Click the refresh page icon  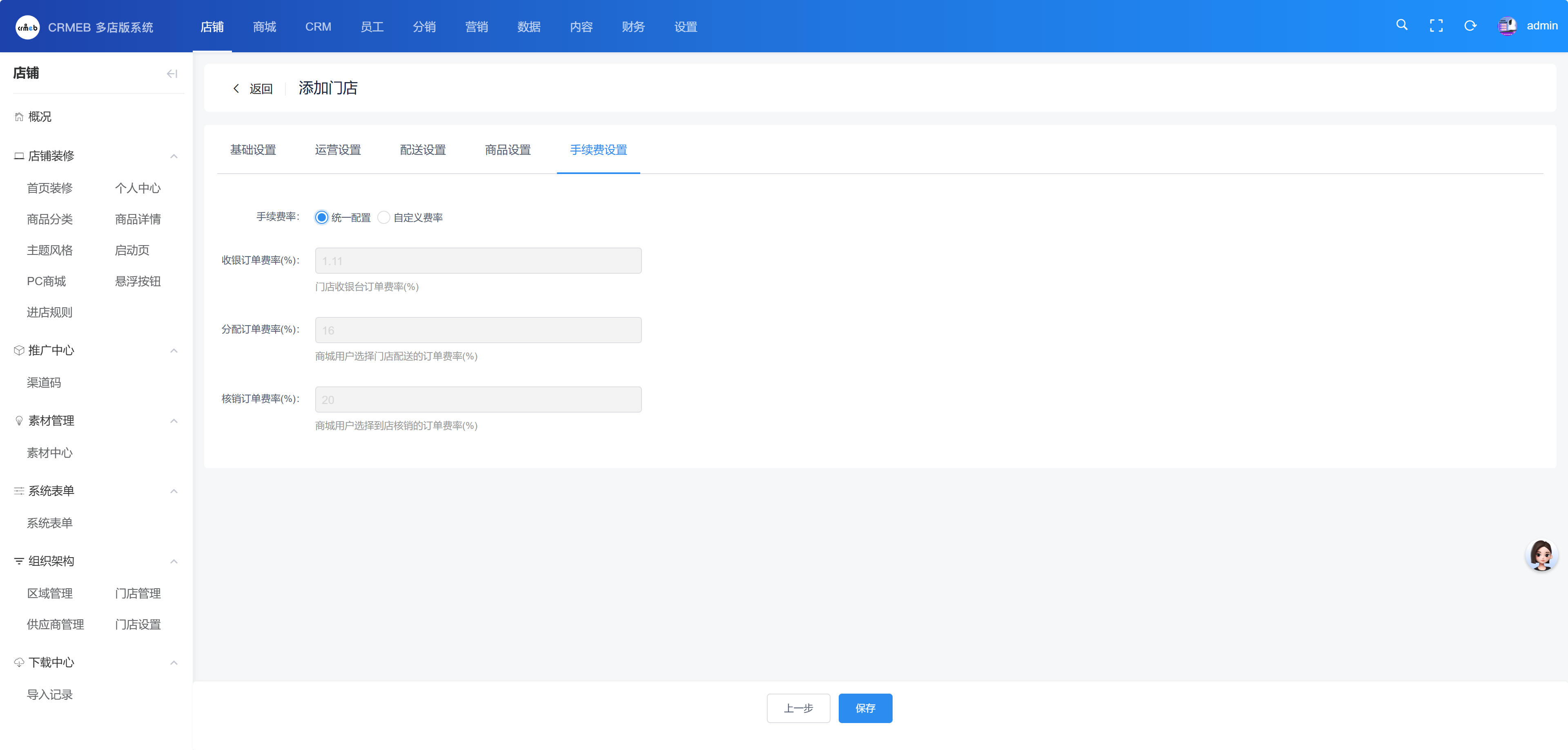1470,26
